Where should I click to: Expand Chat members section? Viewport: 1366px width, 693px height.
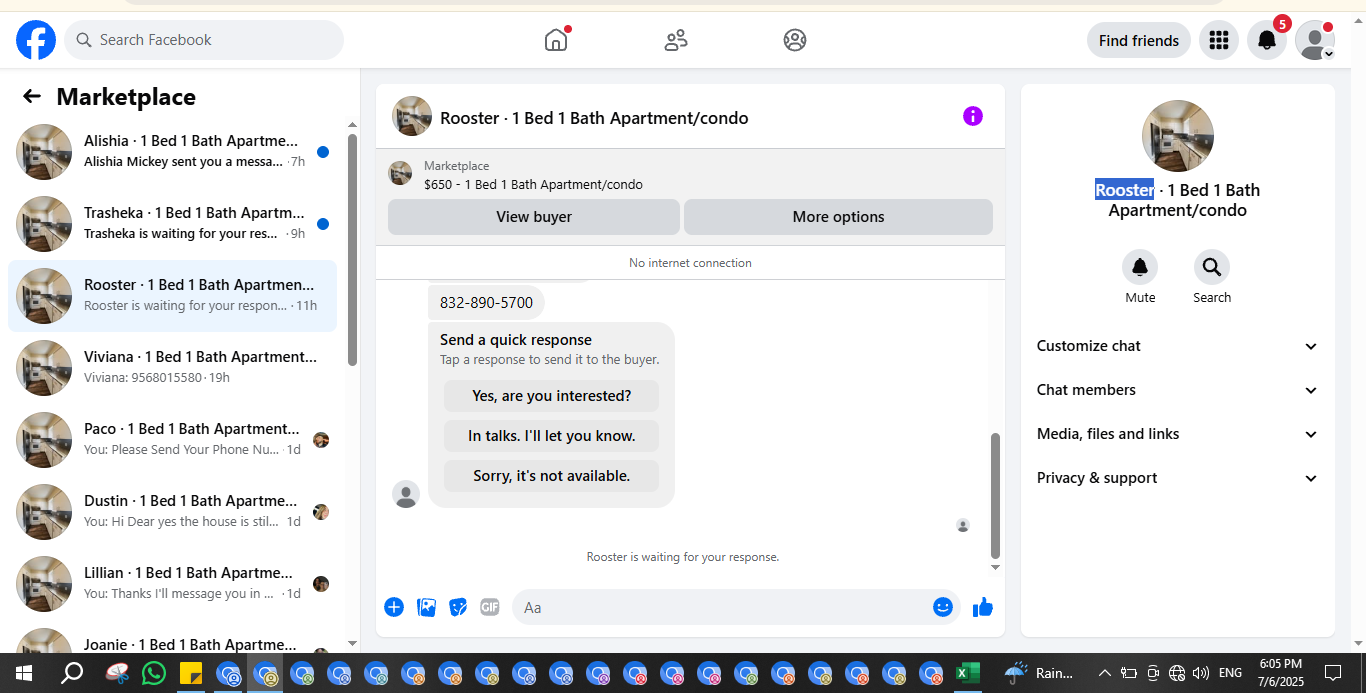click(1177, 390)
